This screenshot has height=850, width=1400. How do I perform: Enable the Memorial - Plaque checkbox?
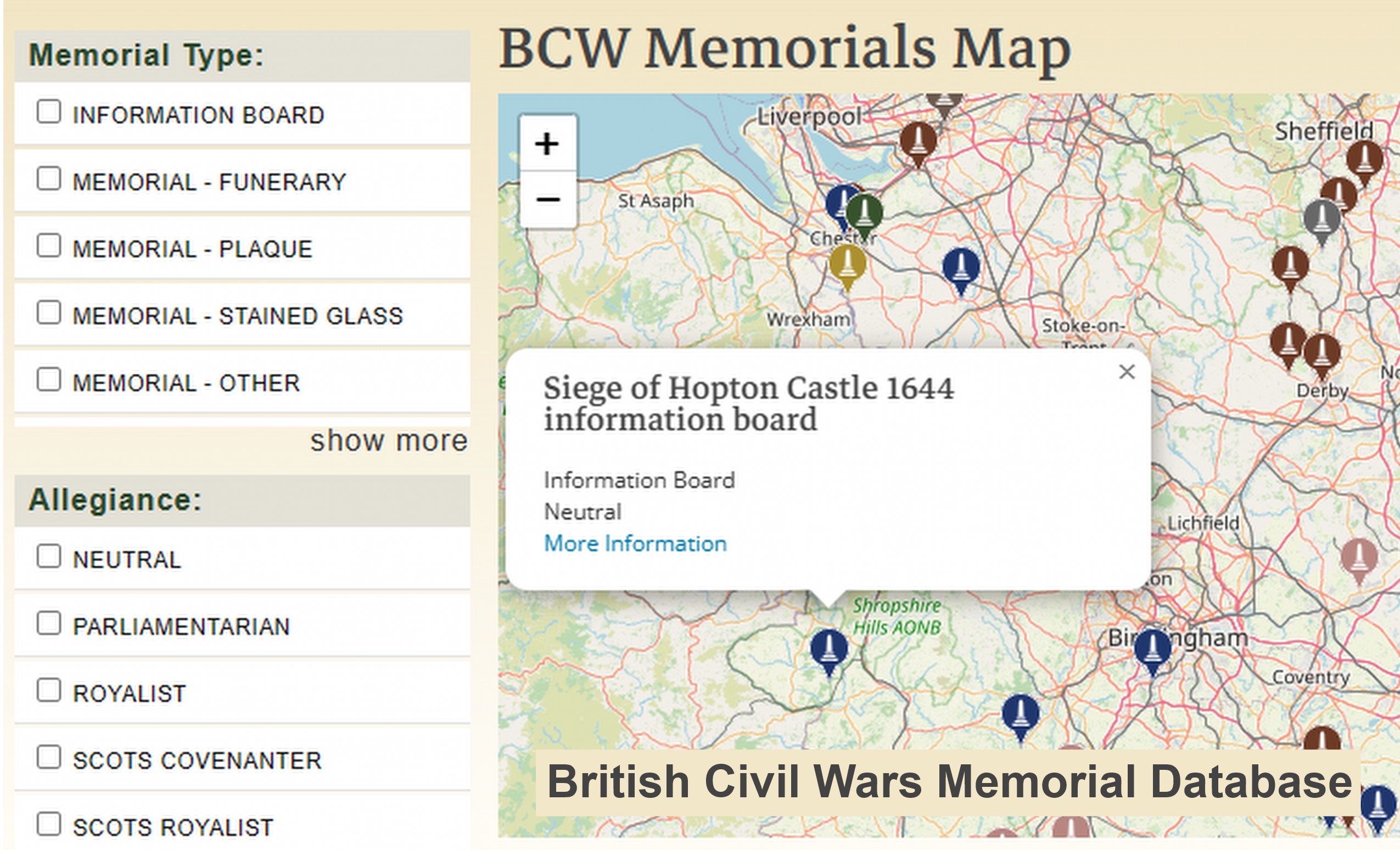(49, 245)
